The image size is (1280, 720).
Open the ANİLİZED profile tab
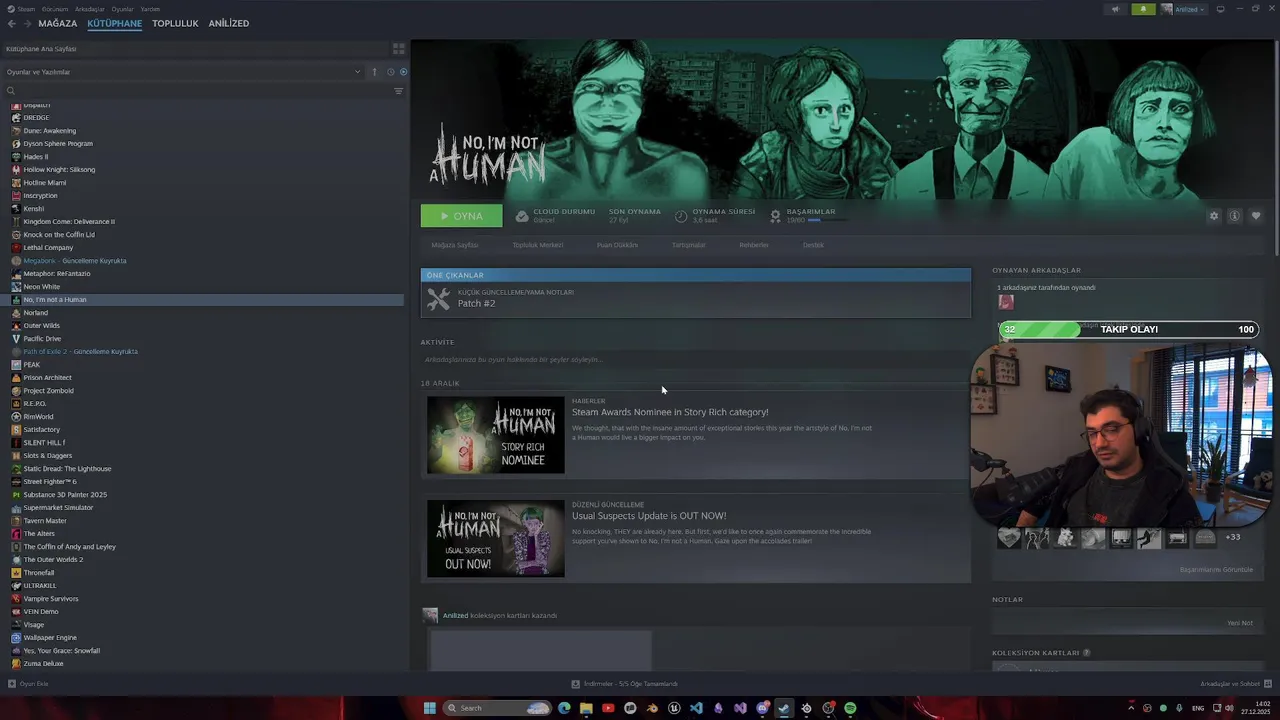pyautogui.click(x=229, y=23)
